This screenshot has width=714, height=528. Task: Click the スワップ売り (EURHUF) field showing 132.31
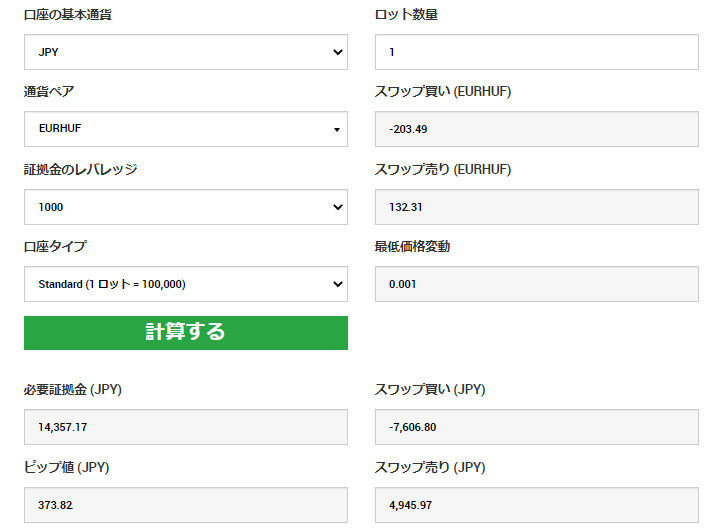[537, 207]
